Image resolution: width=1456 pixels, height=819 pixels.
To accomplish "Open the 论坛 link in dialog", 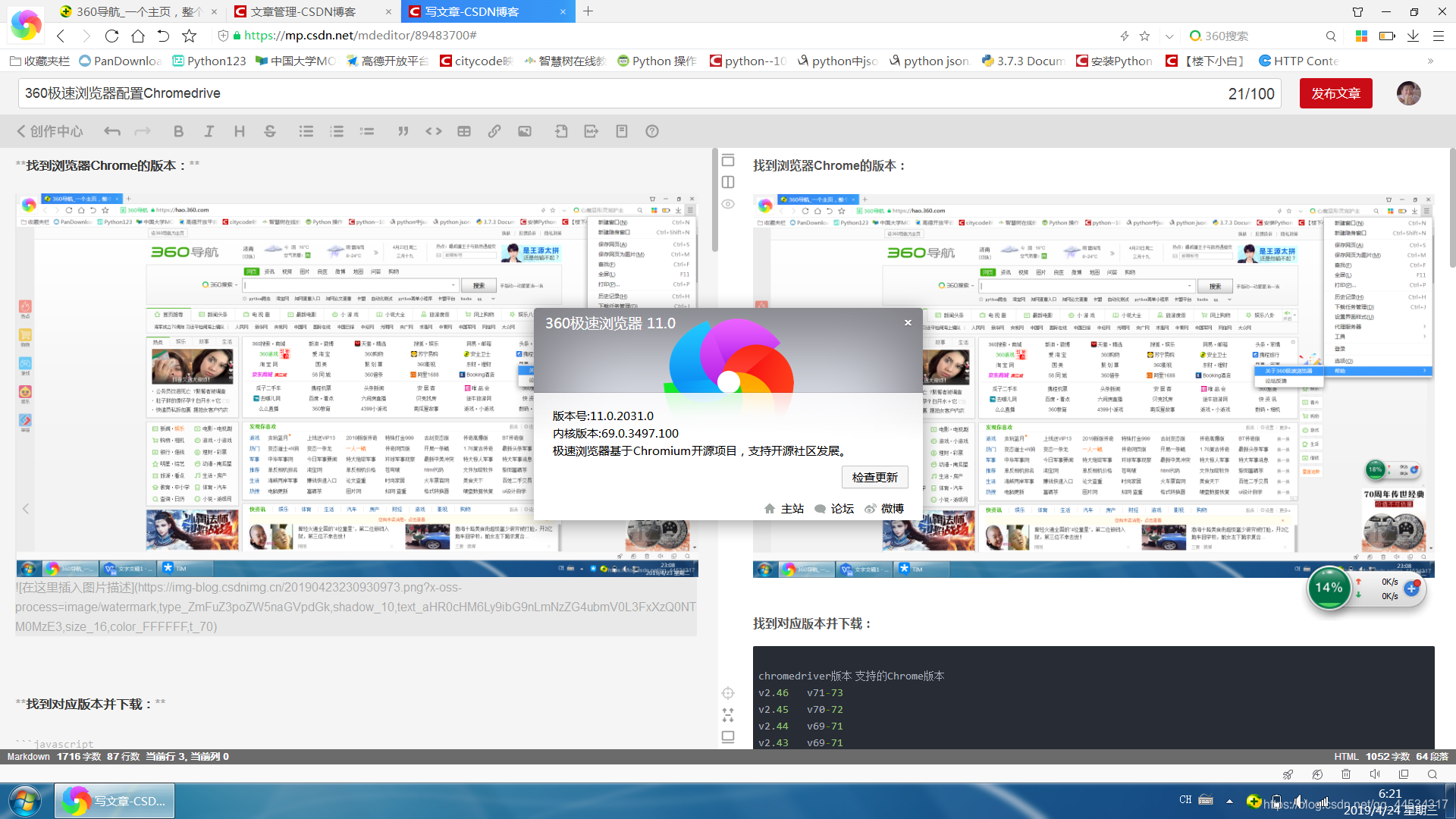I will pyautogui.click(x=834, y=509).
